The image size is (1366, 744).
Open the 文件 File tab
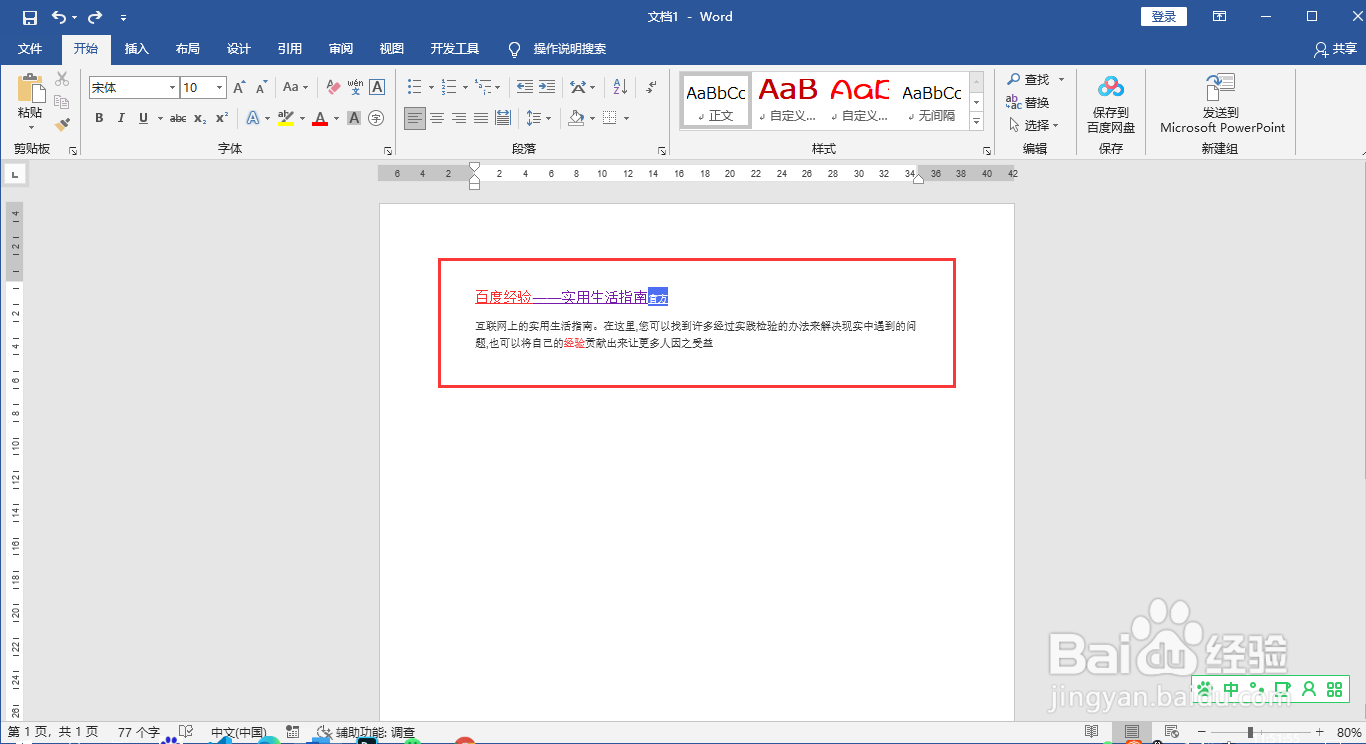(x=30, y=49)
